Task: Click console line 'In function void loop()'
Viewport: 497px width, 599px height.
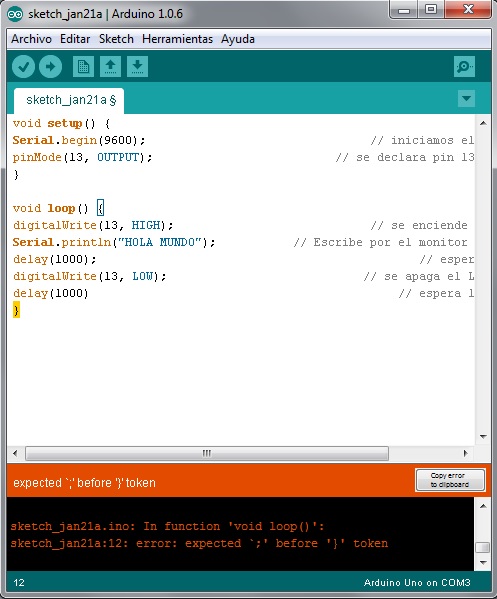Action: [x=167, y=526]
